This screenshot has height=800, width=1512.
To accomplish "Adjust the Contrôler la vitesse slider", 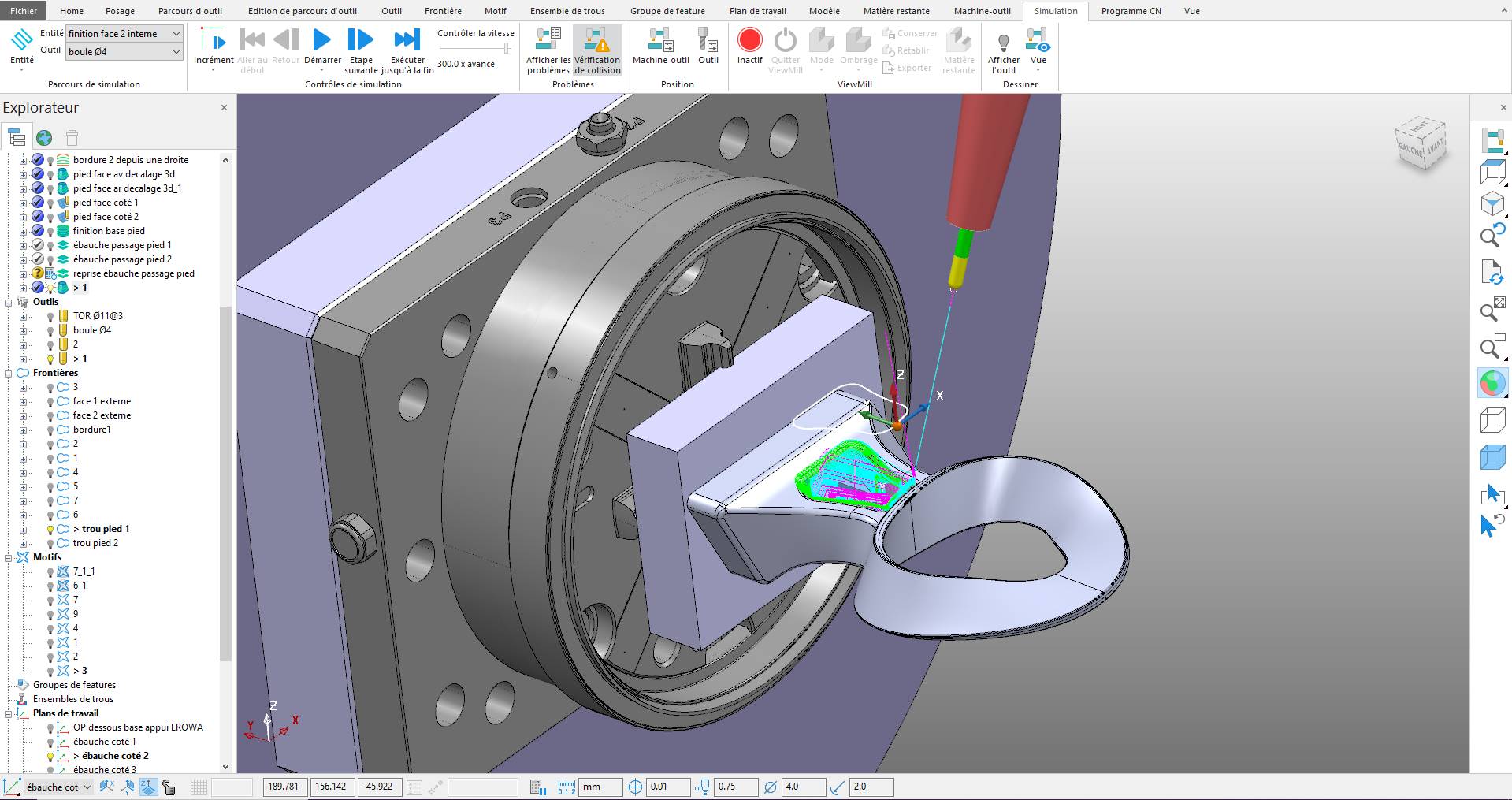I will point(506,49).
